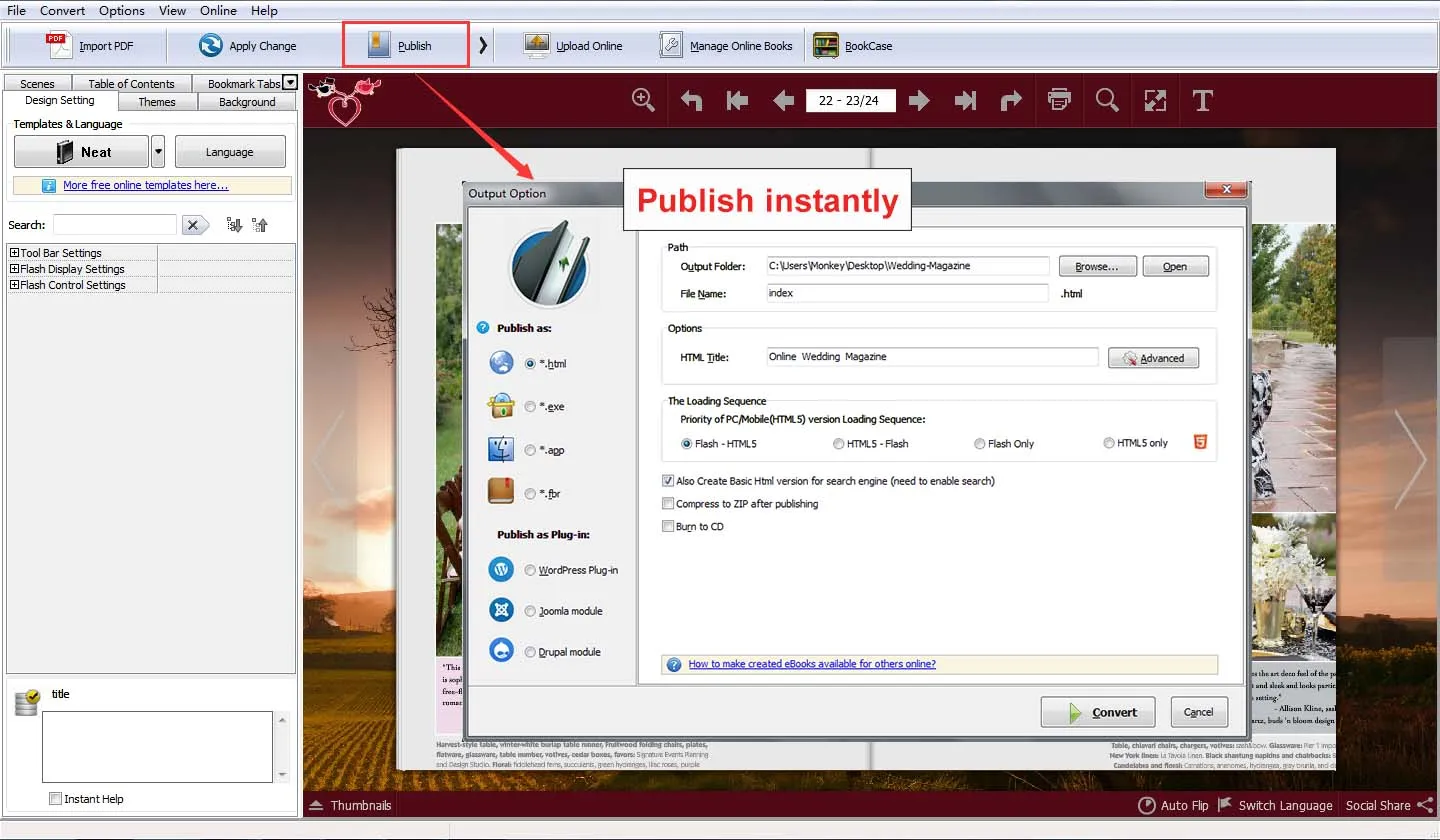Expand Flash Display Settings tree node
The image size is (1440, 840).
[x=14, y=269]
